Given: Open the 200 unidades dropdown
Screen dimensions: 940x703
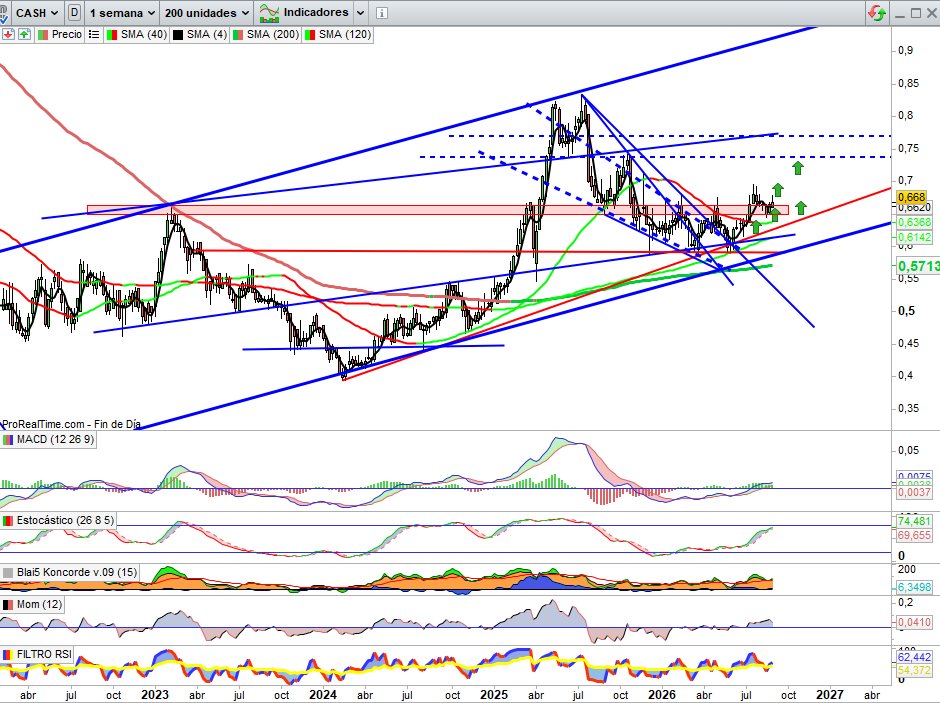Looking at the screenshot, I should point(207,13).
